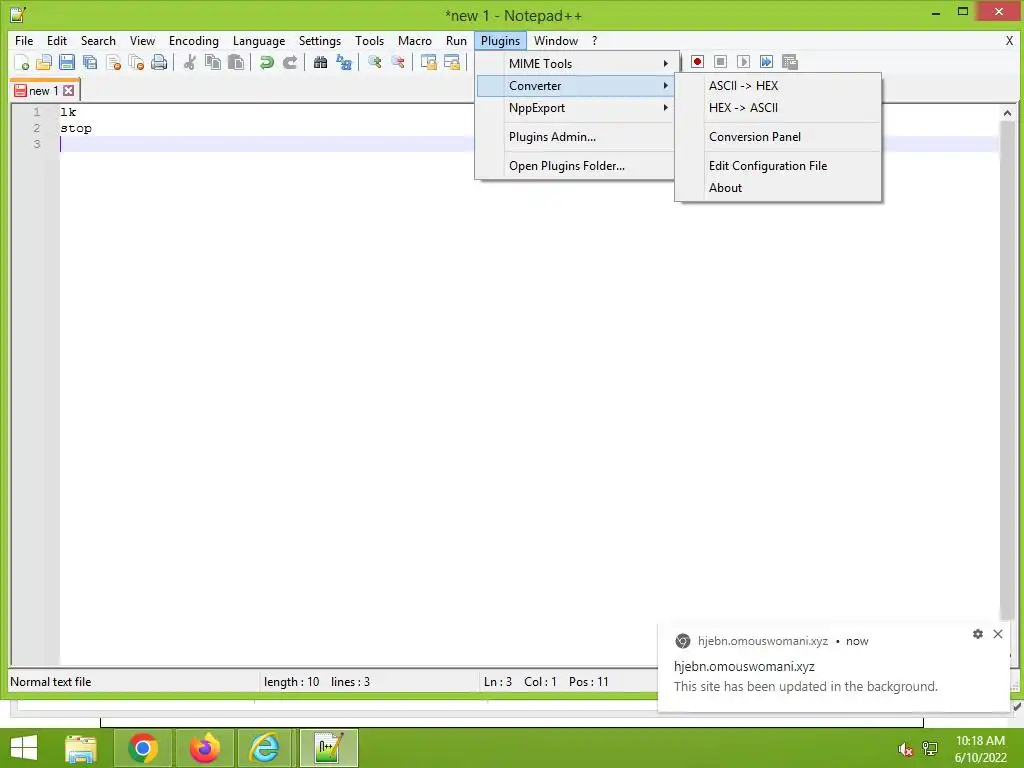
Task: Launch Google Chrome from taskbar
Action: coord(143,748)
